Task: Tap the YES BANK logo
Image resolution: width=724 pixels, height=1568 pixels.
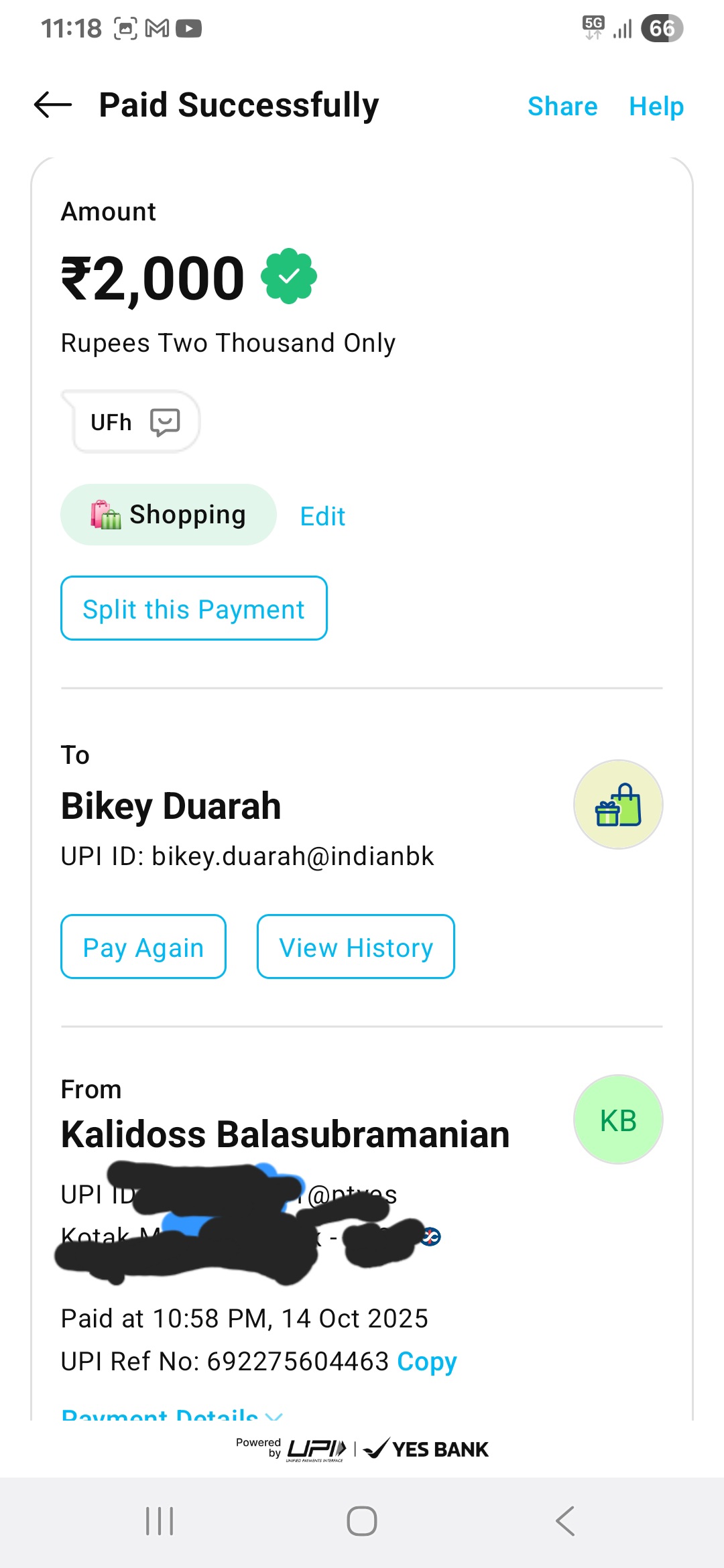Action: [x=426, y=1449]
